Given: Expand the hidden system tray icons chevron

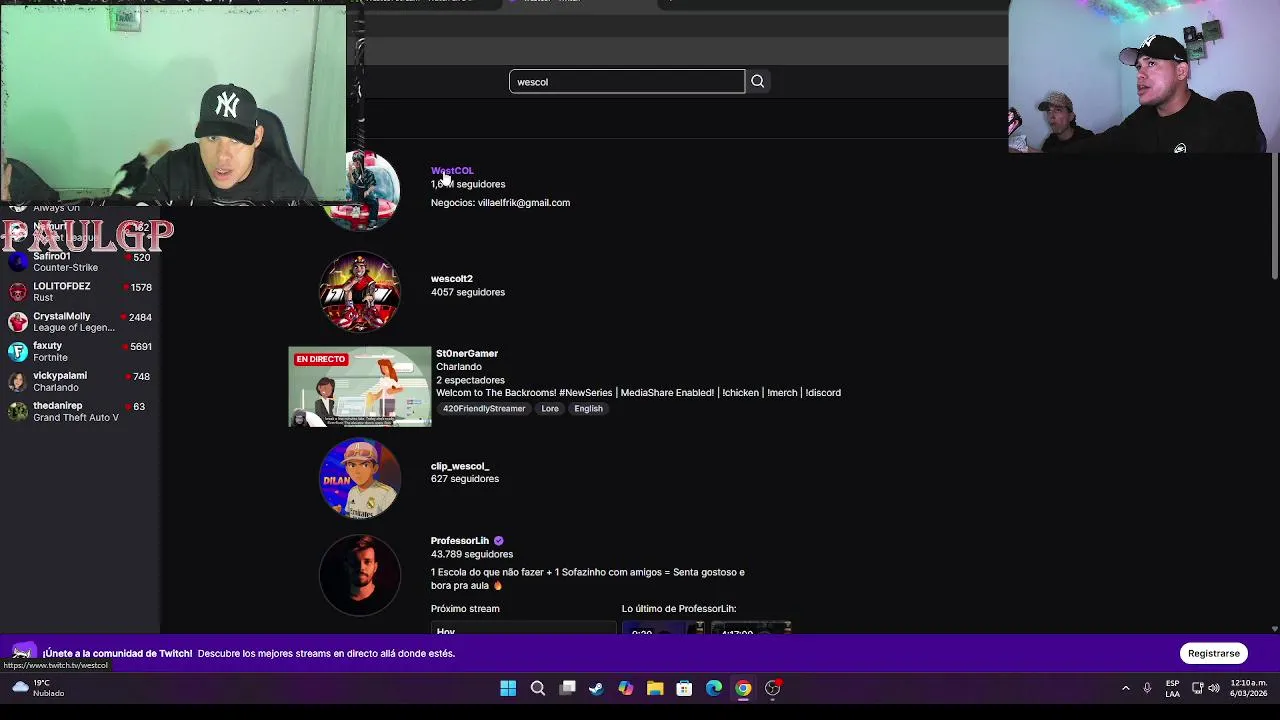Looking at the screenshot, I should 1126,688.
